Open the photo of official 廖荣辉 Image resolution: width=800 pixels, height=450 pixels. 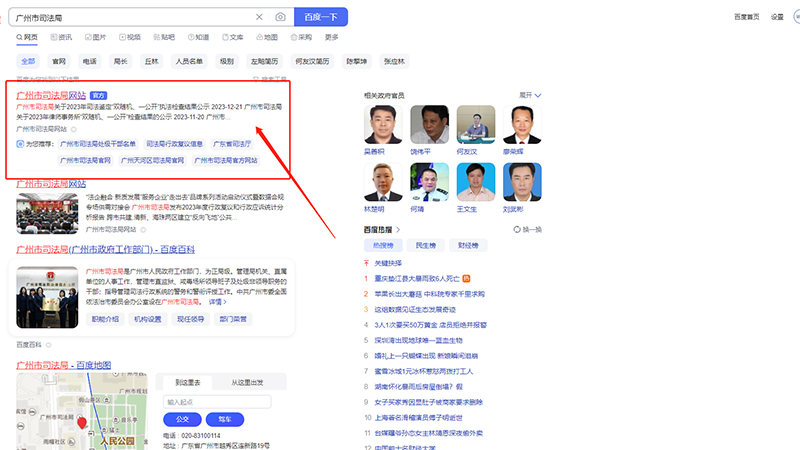tap(522, 124)
